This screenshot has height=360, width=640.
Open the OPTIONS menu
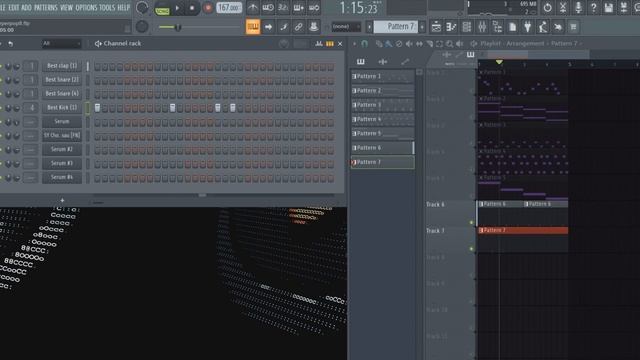86,7
